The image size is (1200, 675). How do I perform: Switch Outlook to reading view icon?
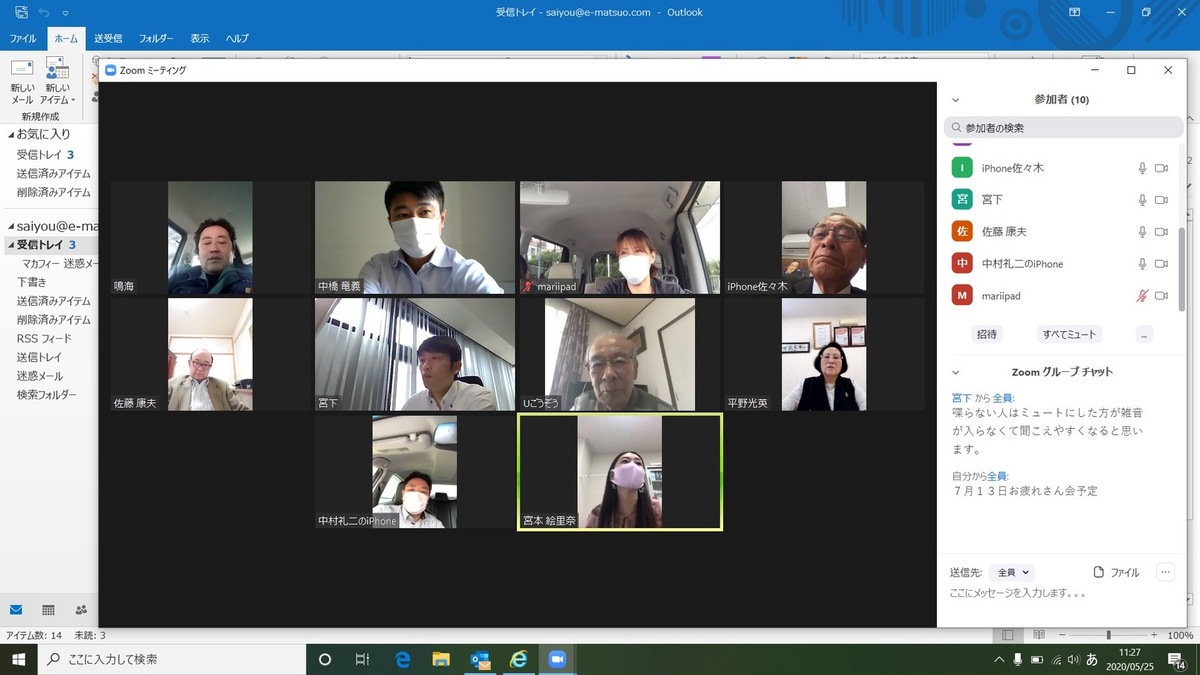coord(1037,635)
